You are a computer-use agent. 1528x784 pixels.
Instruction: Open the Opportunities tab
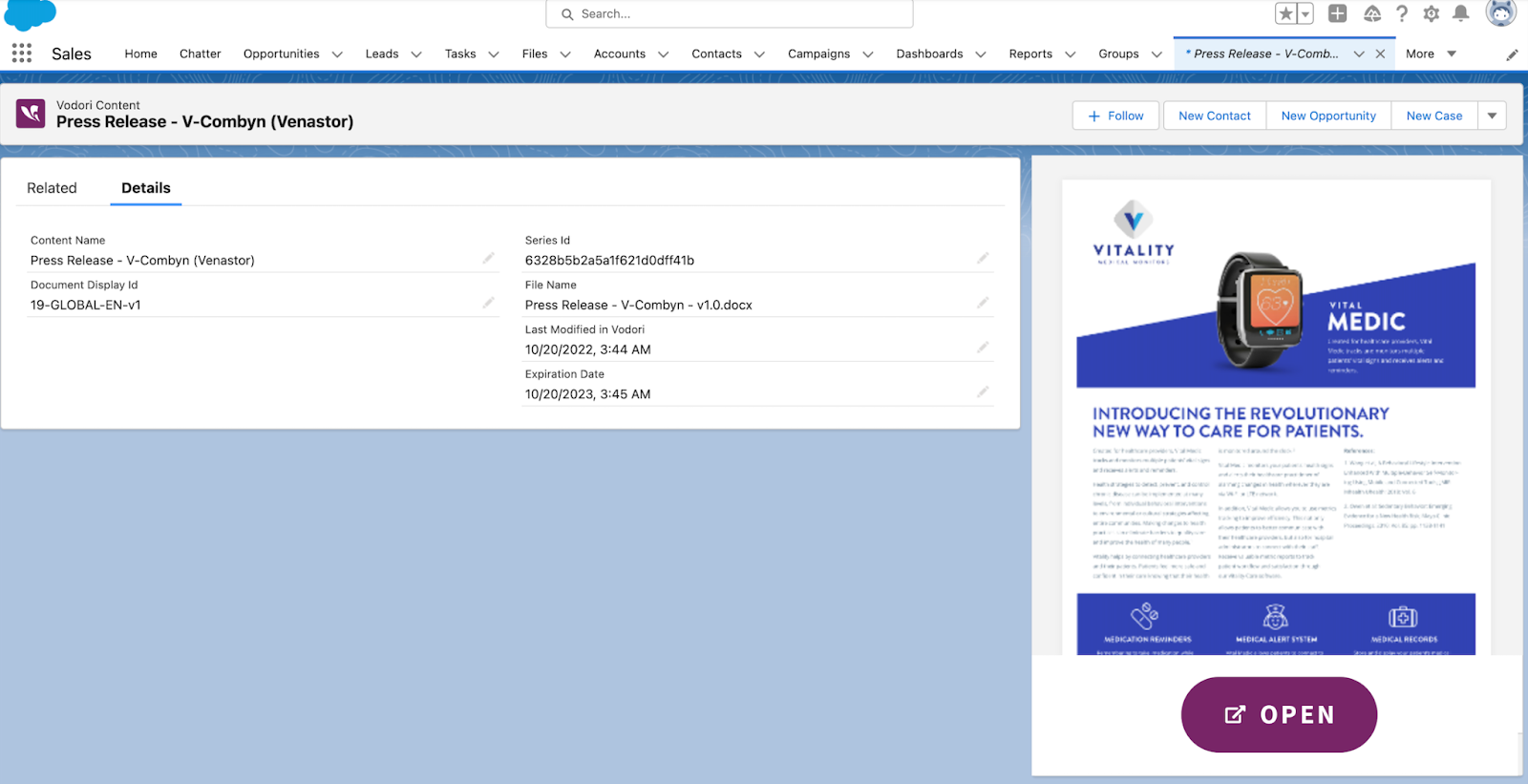(282, 53)
